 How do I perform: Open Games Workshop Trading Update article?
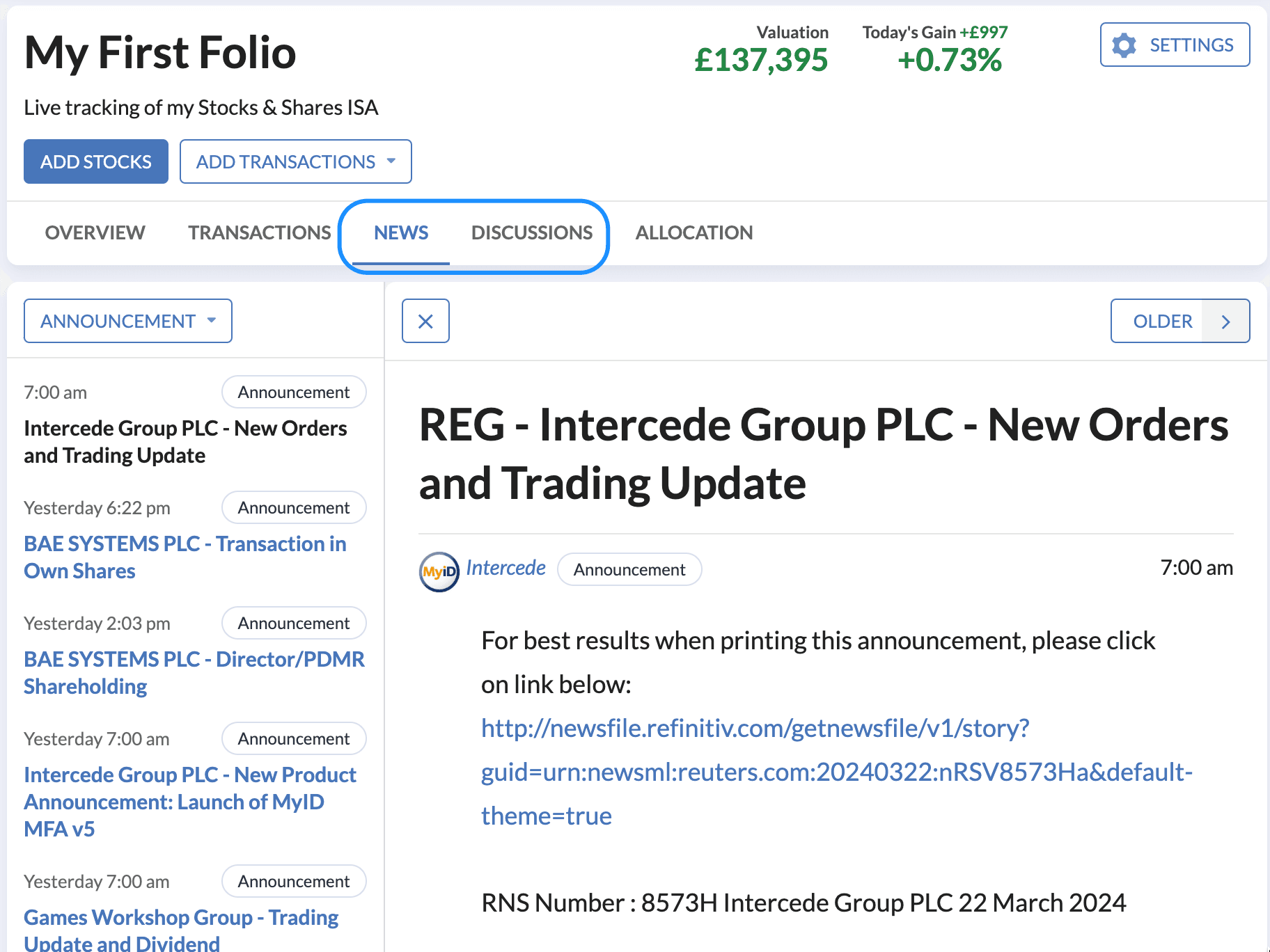pyautogui.click(x=181, y=929)
